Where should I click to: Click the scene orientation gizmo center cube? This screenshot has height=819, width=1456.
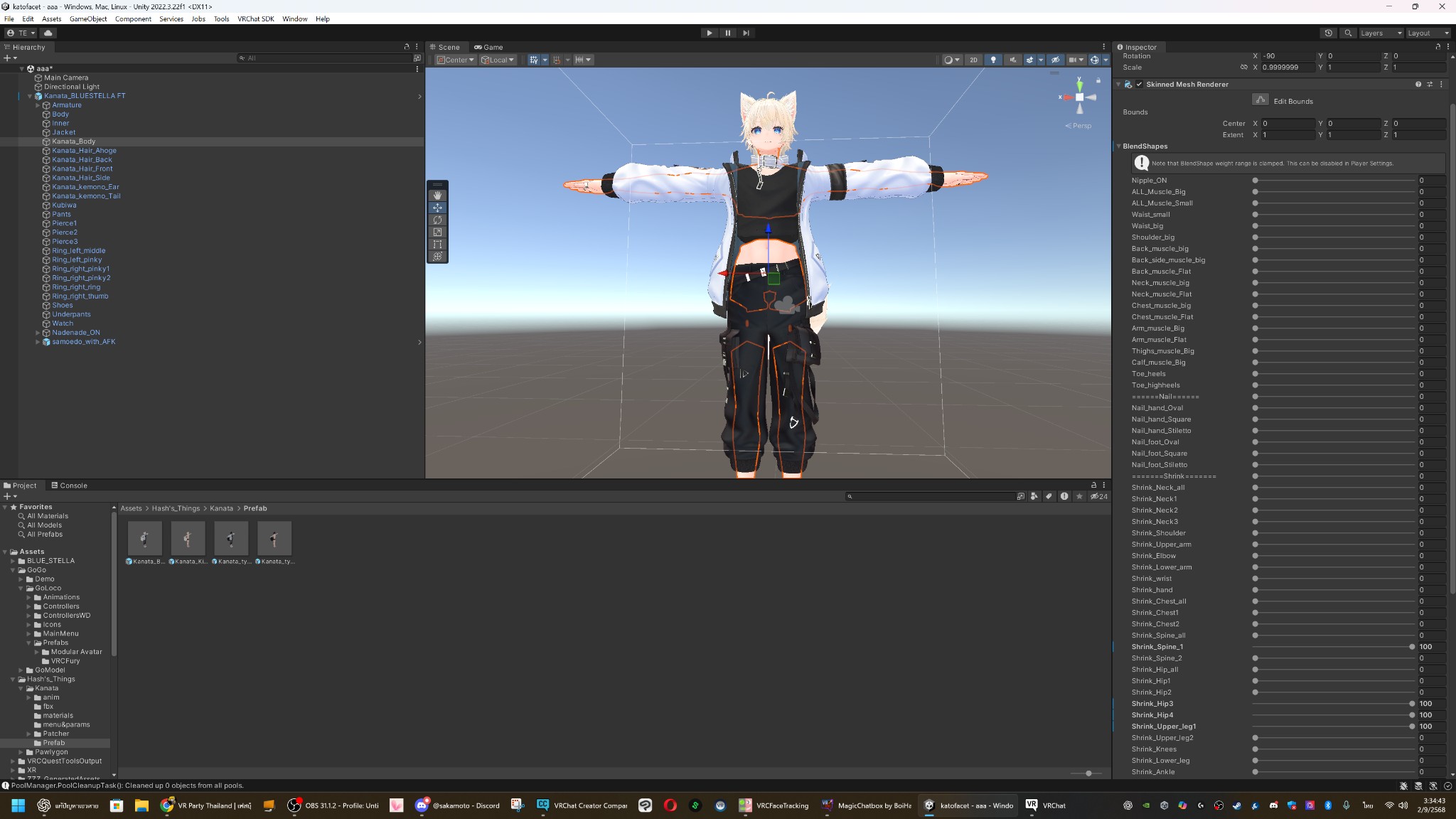click(x=1079, y=97)
